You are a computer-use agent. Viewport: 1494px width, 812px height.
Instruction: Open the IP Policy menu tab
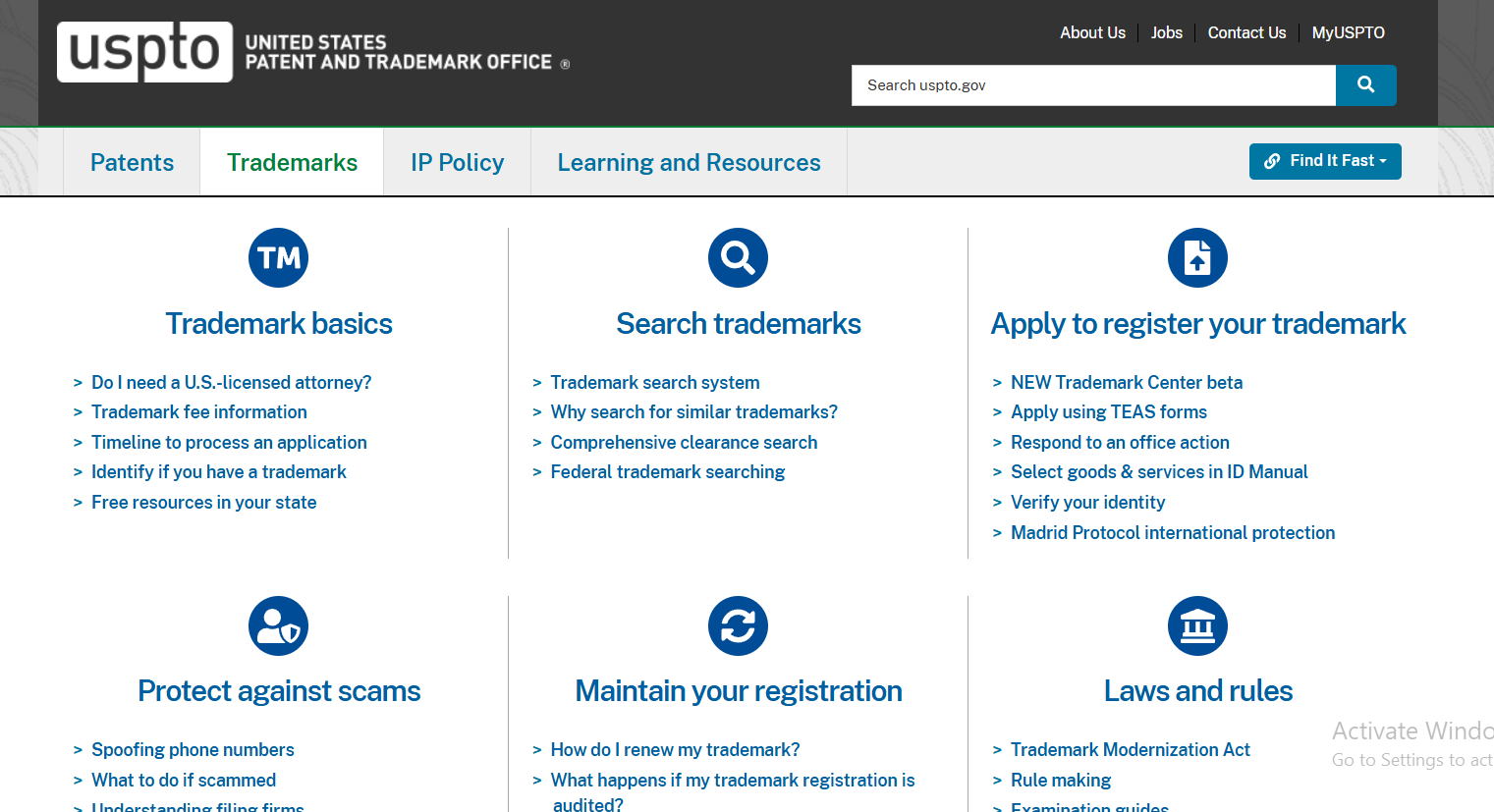coord(457,162)
